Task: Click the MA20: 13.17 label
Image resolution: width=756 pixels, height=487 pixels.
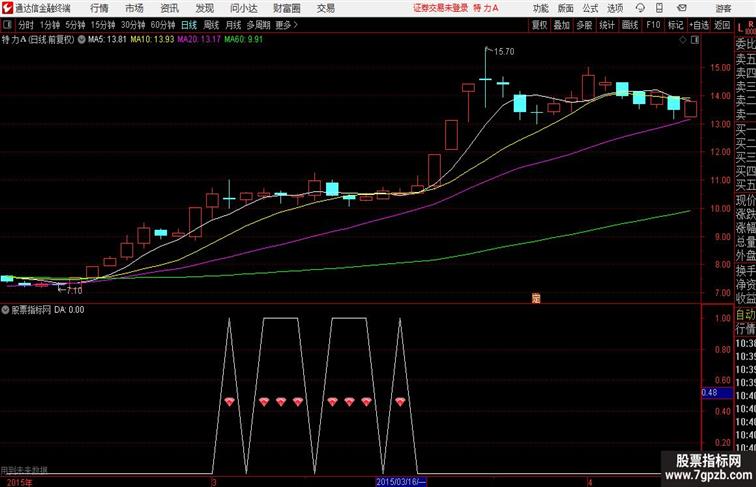Action: tap(199, 40)
